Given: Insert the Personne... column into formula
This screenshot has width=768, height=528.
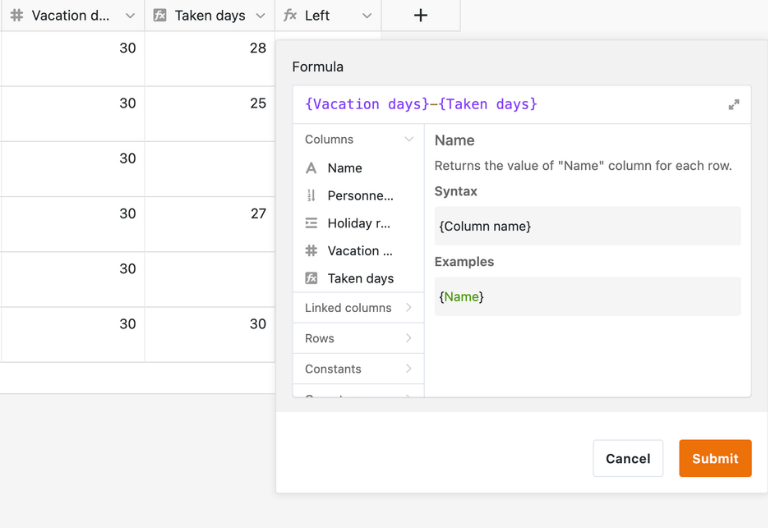Looking at the screenshot, I should point(358,195).
